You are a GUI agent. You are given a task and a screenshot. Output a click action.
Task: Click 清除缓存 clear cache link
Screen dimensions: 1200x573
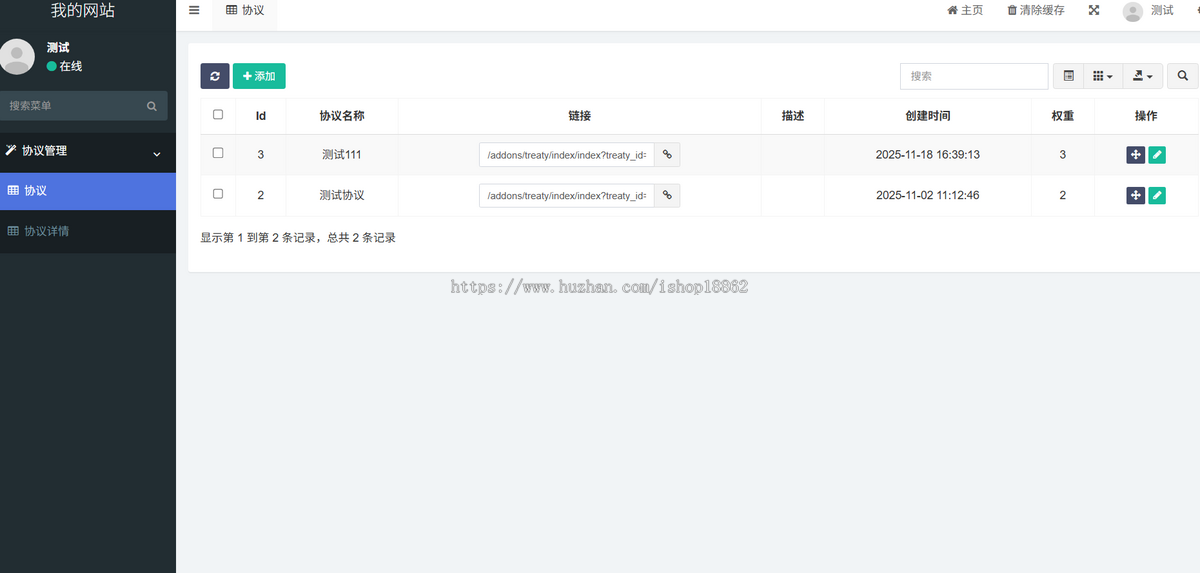coord(1036,10)
